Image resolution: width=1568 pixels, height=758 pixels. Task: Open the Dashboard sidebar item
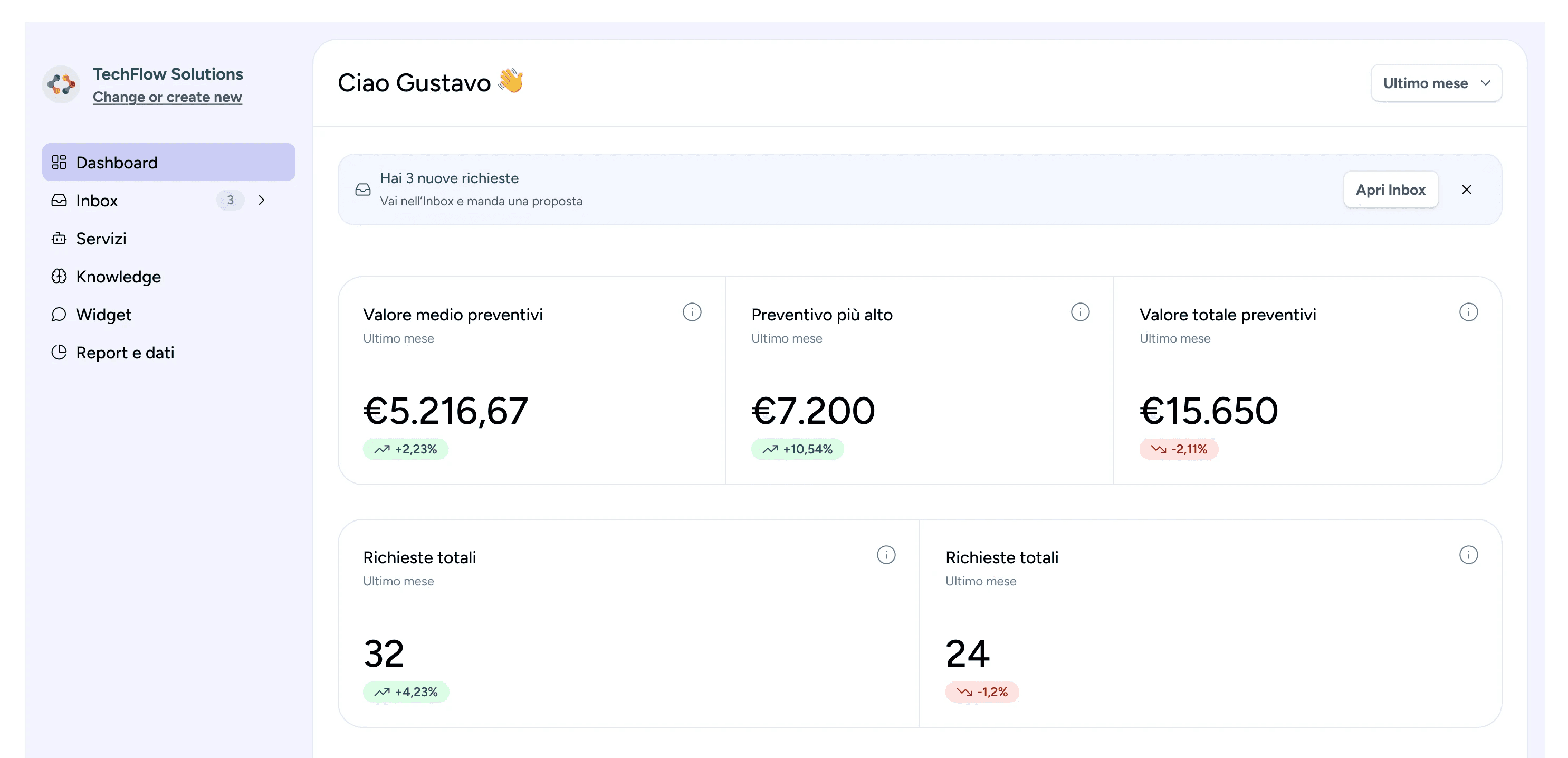(x=169, y=163)
